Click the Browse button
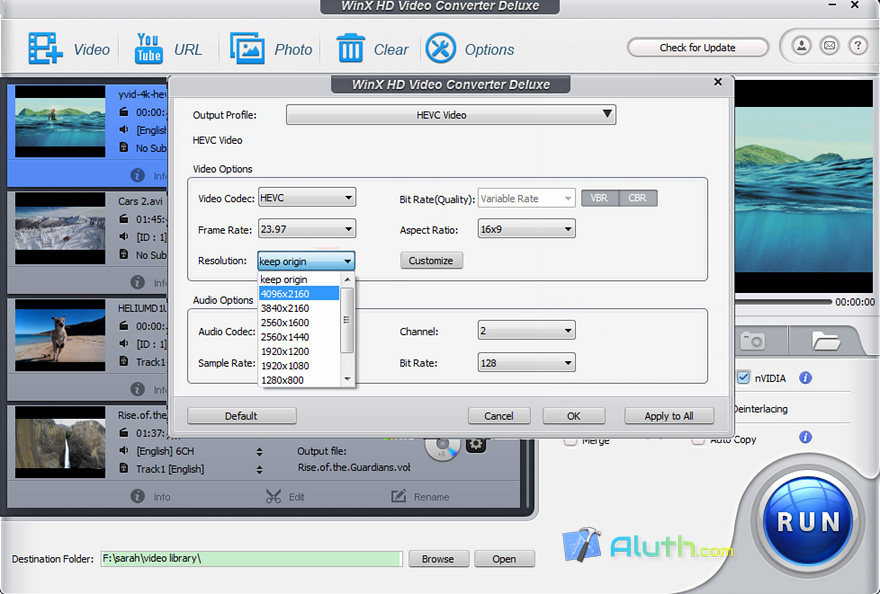Viewport: 880px width, 594px height. [438, 559]
